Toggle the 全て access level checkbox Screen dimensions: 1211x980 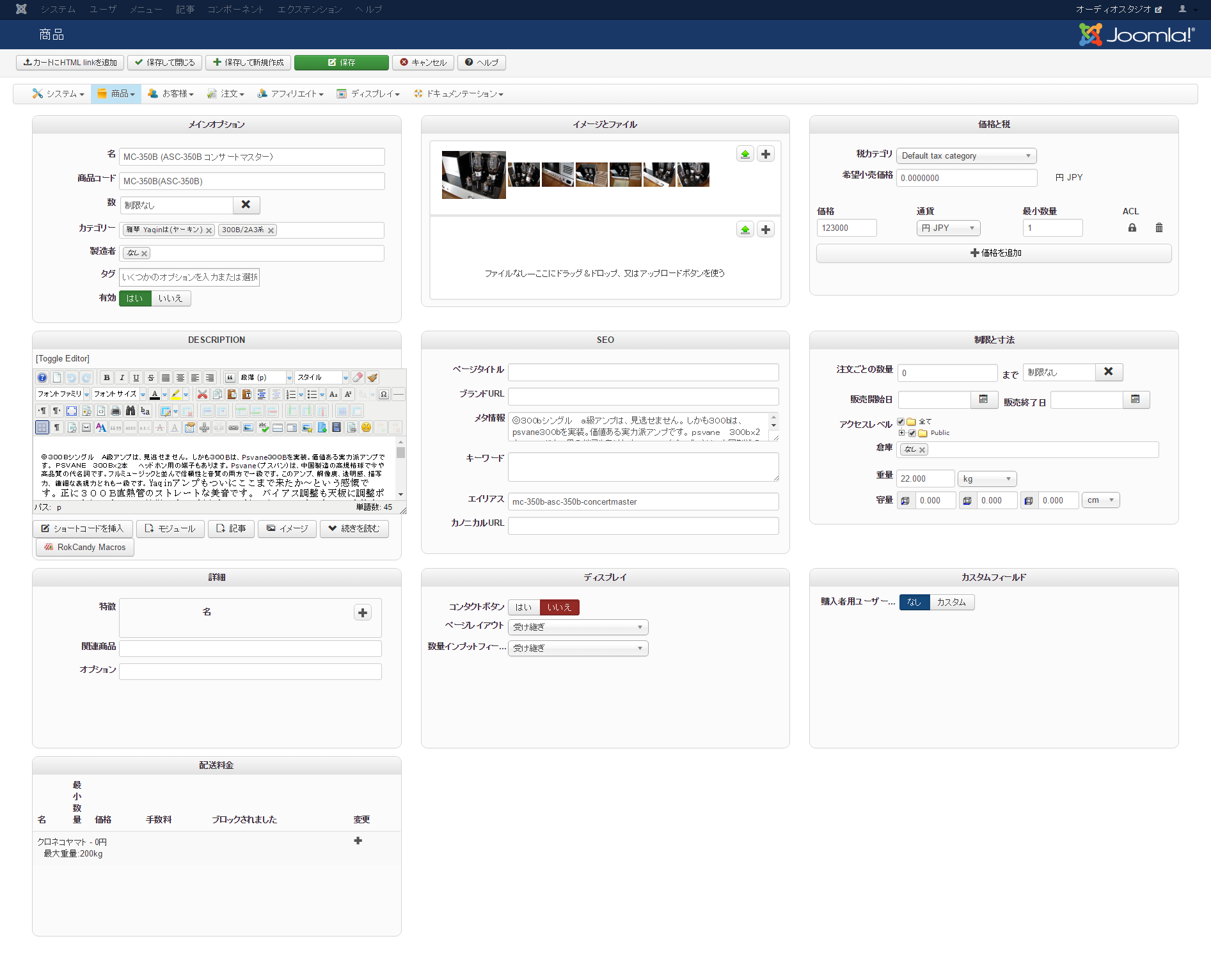tap(901, 422)
